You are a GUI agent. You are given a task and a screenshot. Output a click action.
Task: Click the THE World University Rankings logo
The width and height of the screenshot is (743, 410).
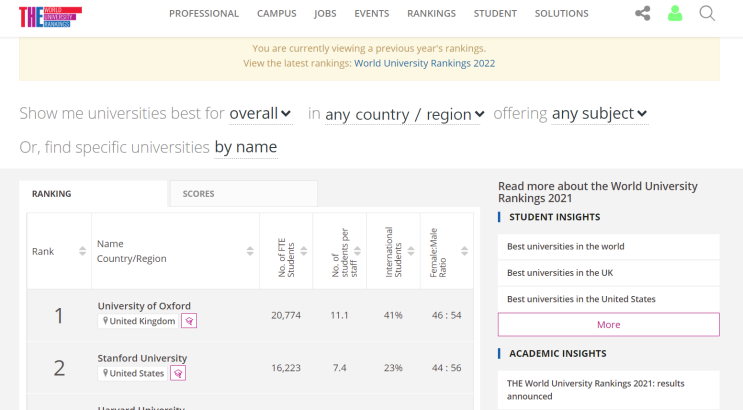(50, 17)
